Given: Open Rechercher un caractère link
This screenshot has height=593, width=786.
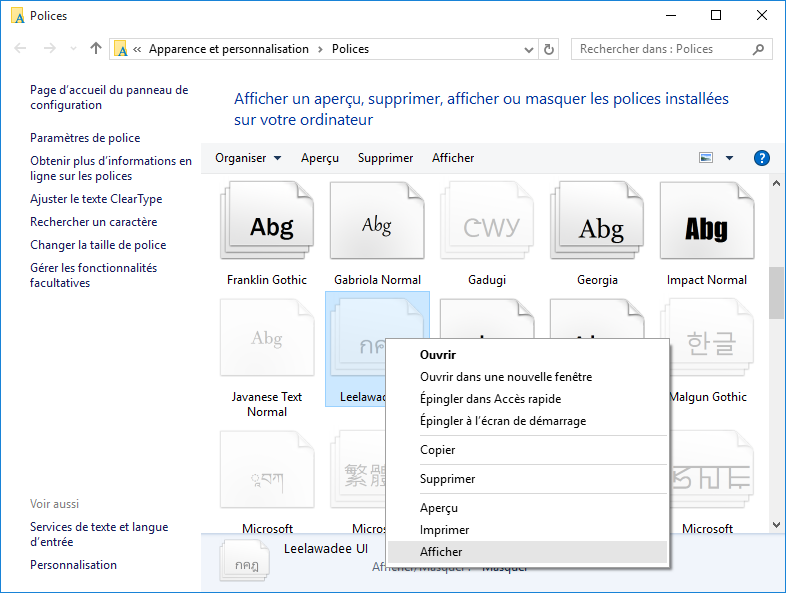Looking at the screenshot, I should (x=94, y=222).
